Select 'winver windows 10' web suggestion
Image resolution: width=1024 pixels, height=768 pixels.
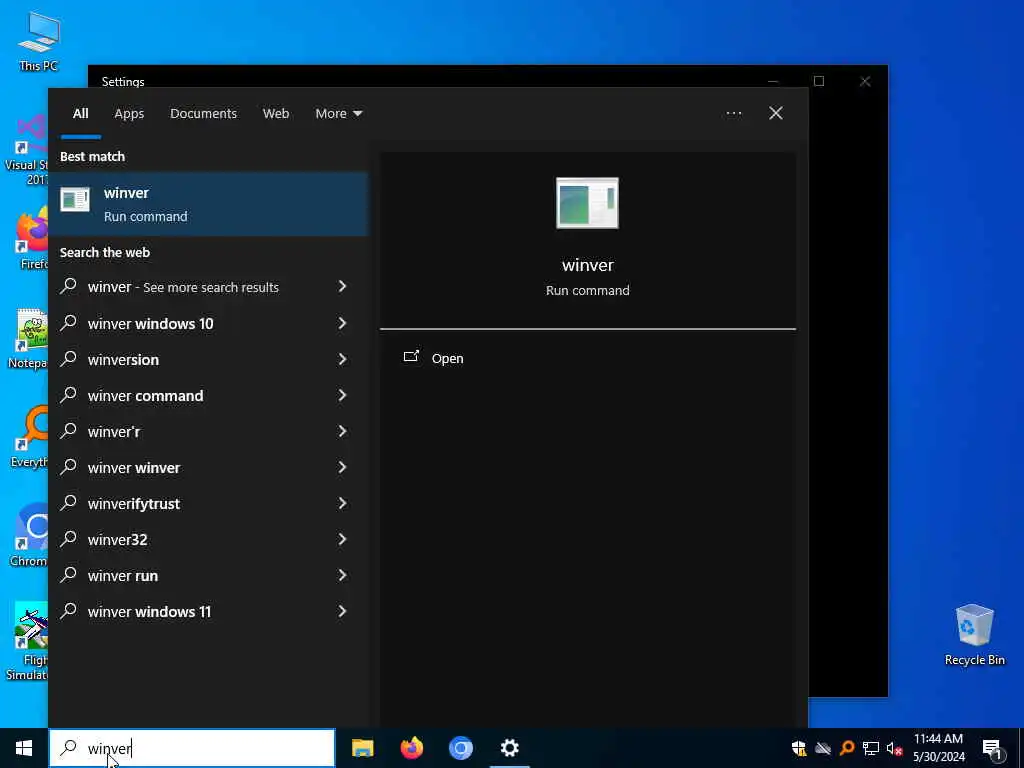(150, 324)
